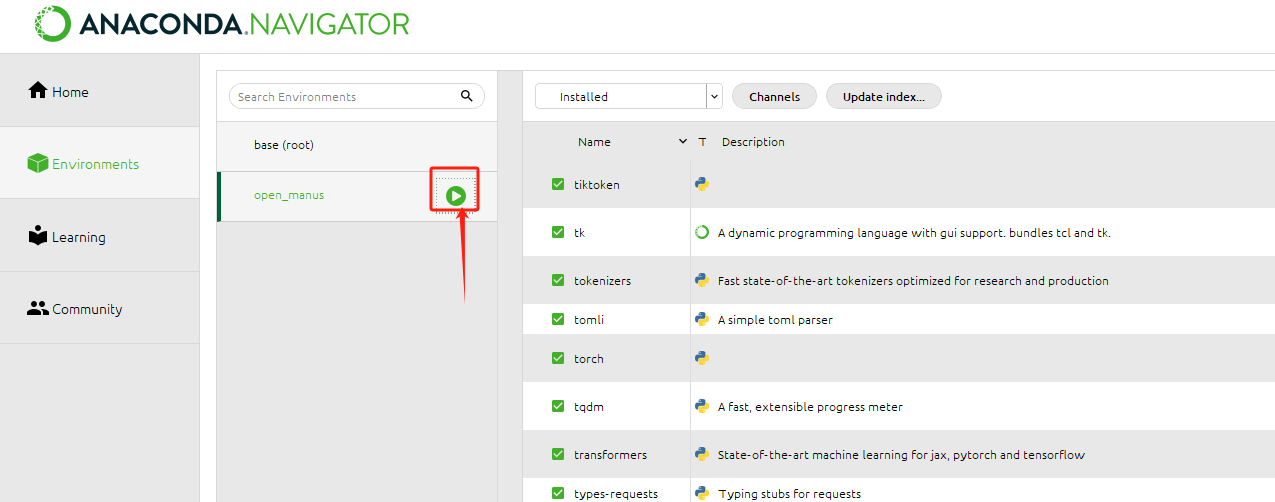This screenshot has width=1275, height=502.
Task: Click the Description column header
Action: (753, 142)
